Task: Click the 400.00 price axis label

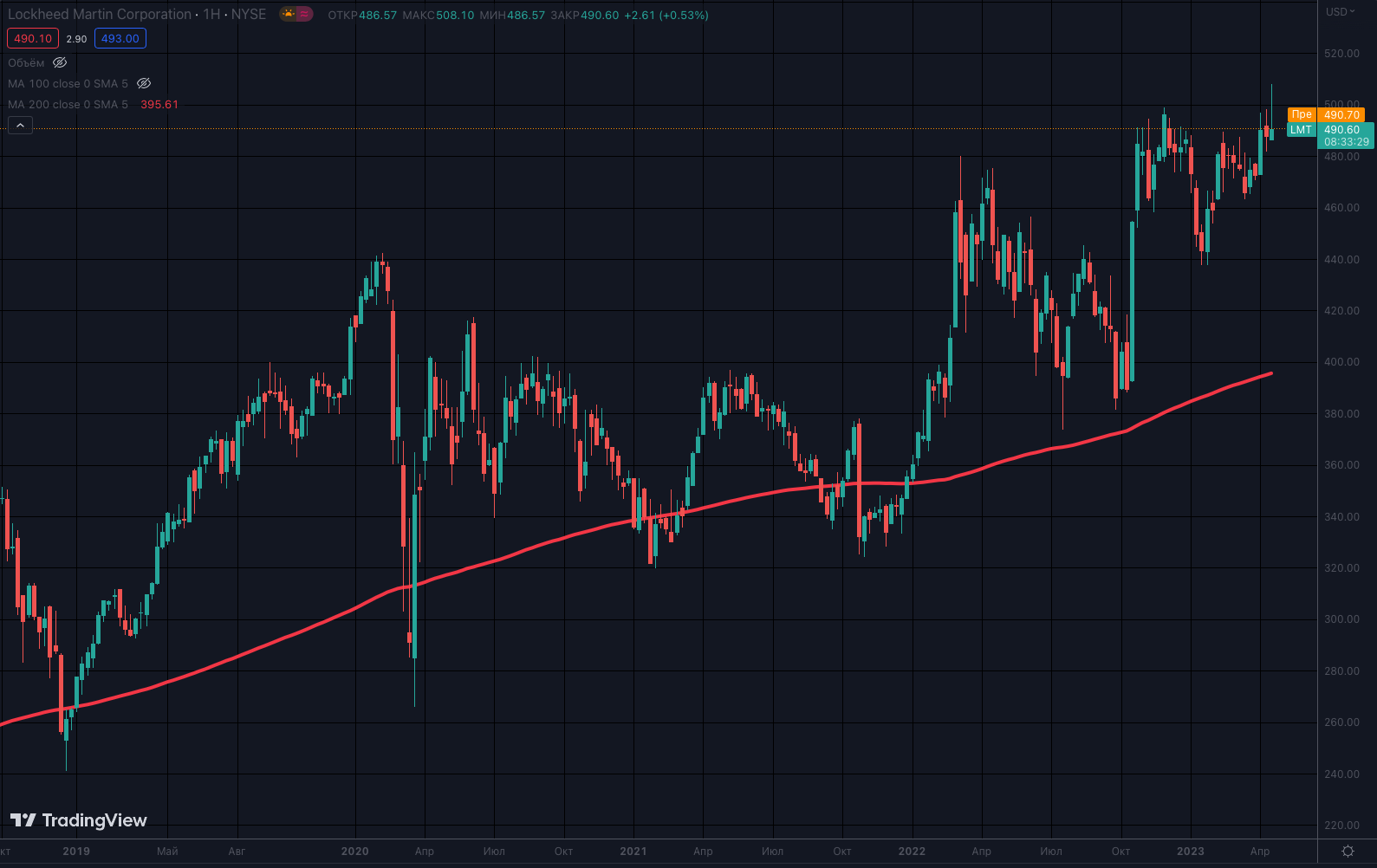Action: [1341, 362]
